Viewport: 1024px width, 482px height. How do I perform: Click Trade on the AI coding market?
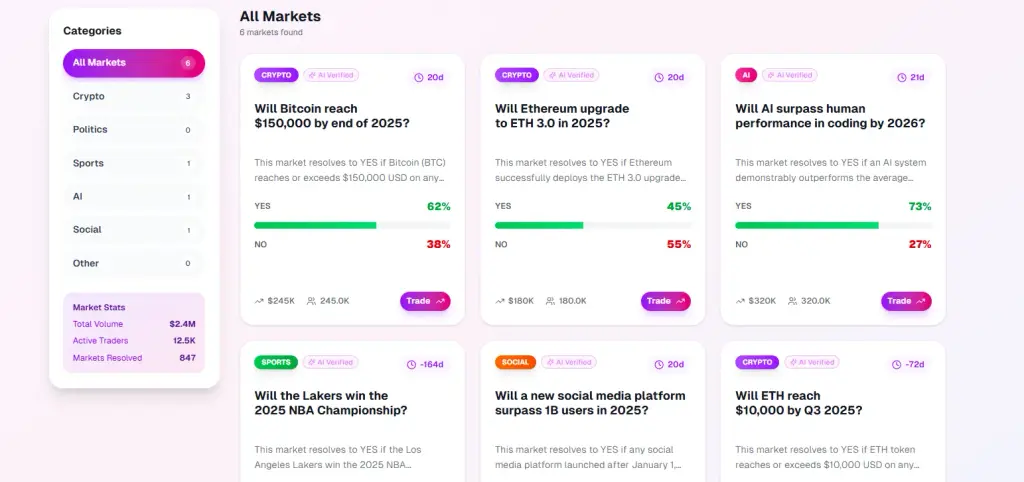[906, 301]
